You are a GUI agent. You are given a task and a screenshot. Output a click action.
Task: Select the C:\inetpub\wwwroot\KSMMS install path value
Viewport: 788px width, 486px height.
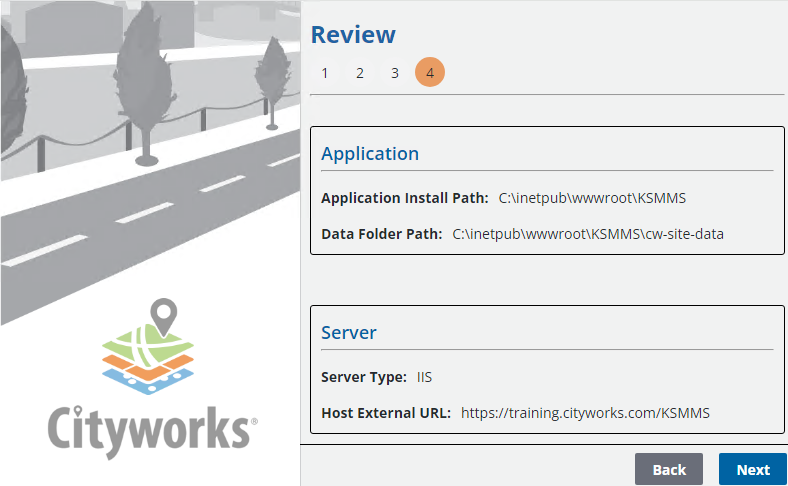592,198
